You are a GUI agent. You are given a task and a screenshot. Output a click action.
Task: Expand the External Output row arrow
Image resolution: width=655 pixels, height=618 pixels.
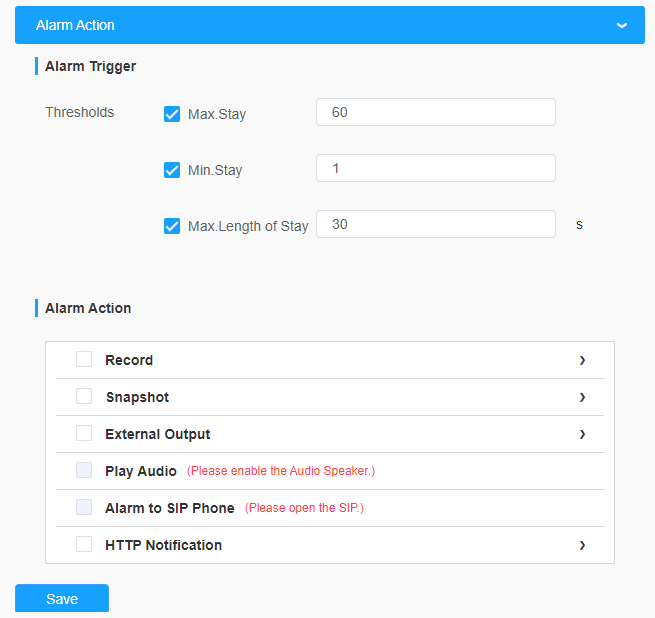tap(582, 434)
